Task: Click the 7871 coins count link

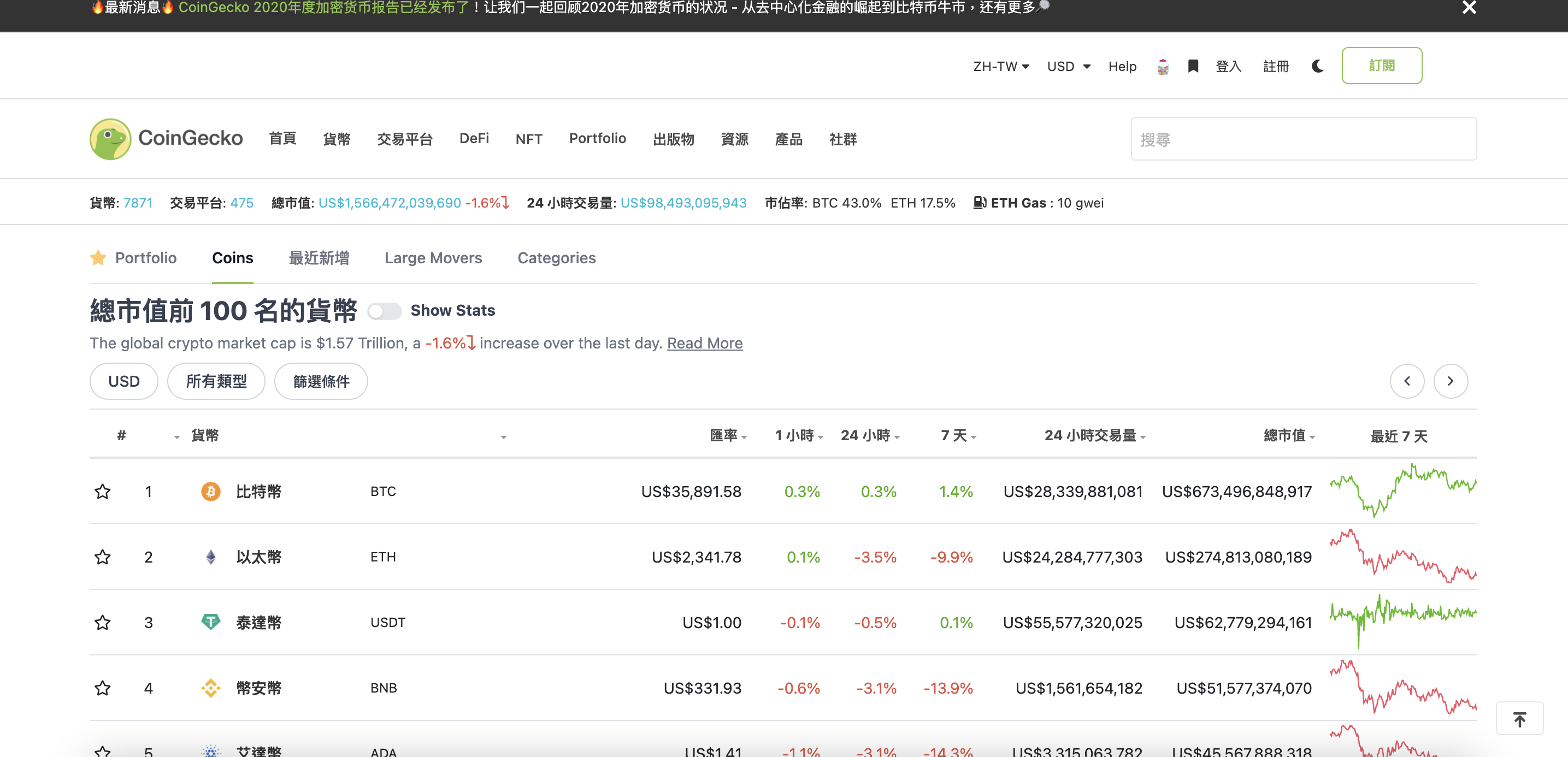Action: tap(138, 203)
